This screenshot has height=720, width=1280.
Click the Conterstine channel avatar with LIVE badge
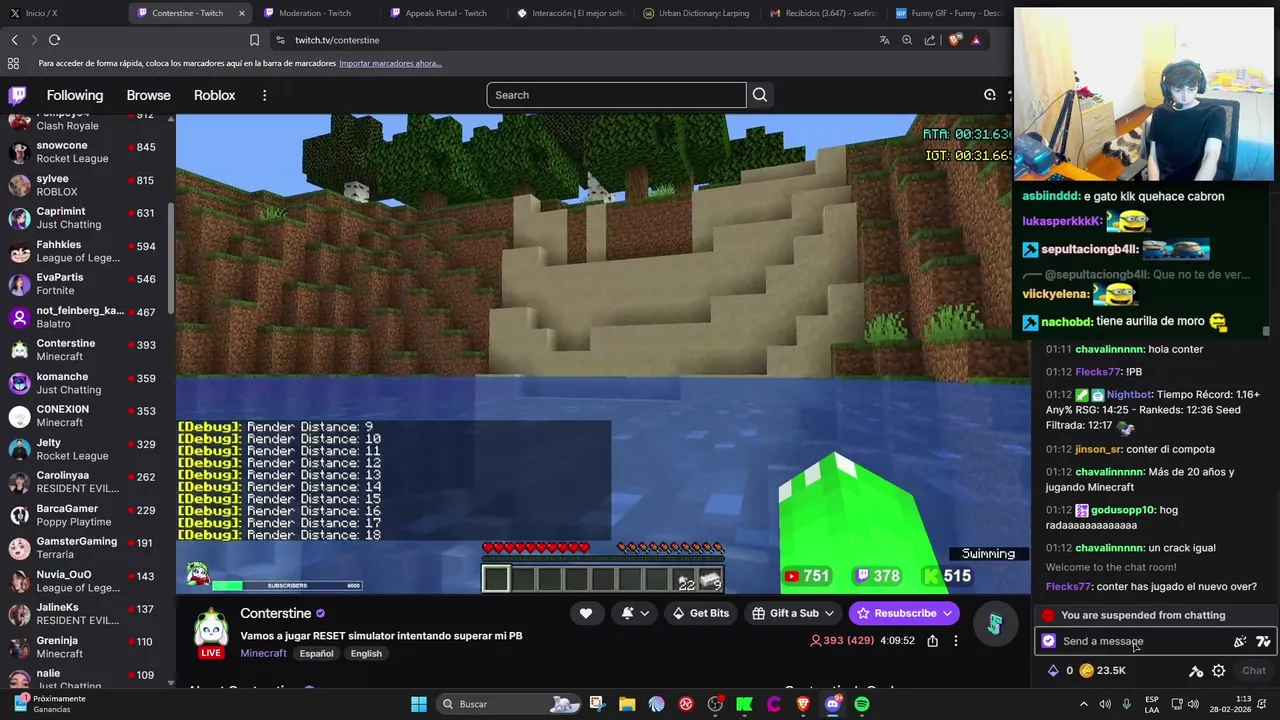(x=210, y=633)
